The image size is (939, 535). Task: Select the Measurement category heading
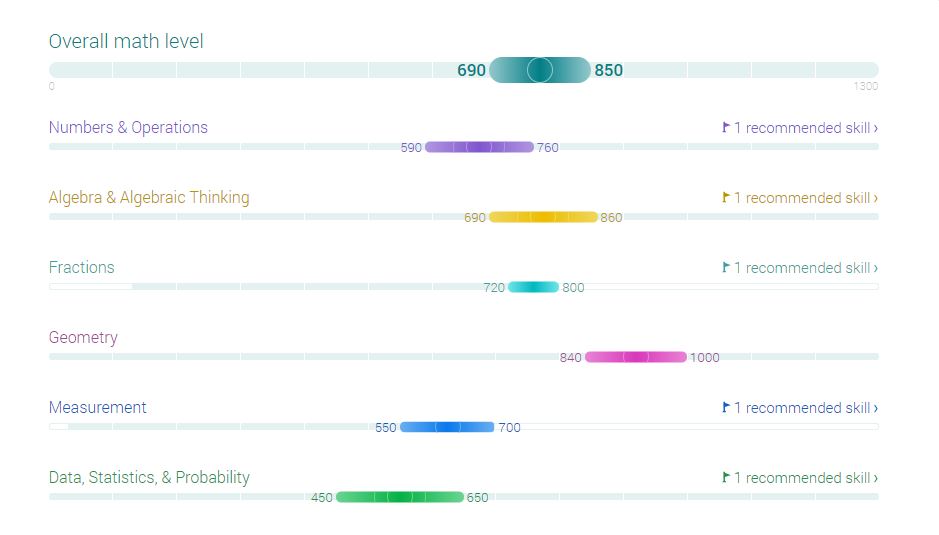click(98, 407)
